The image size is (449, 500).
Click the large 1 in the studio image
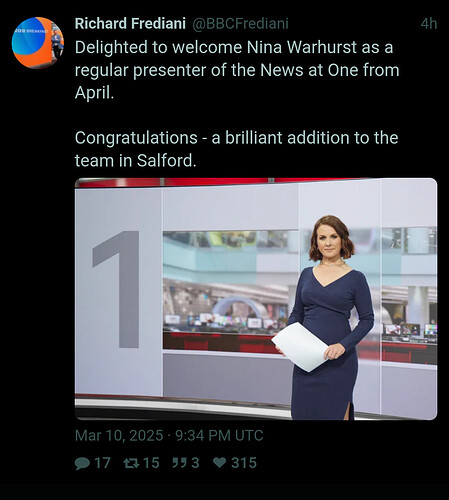click(117, 289)
